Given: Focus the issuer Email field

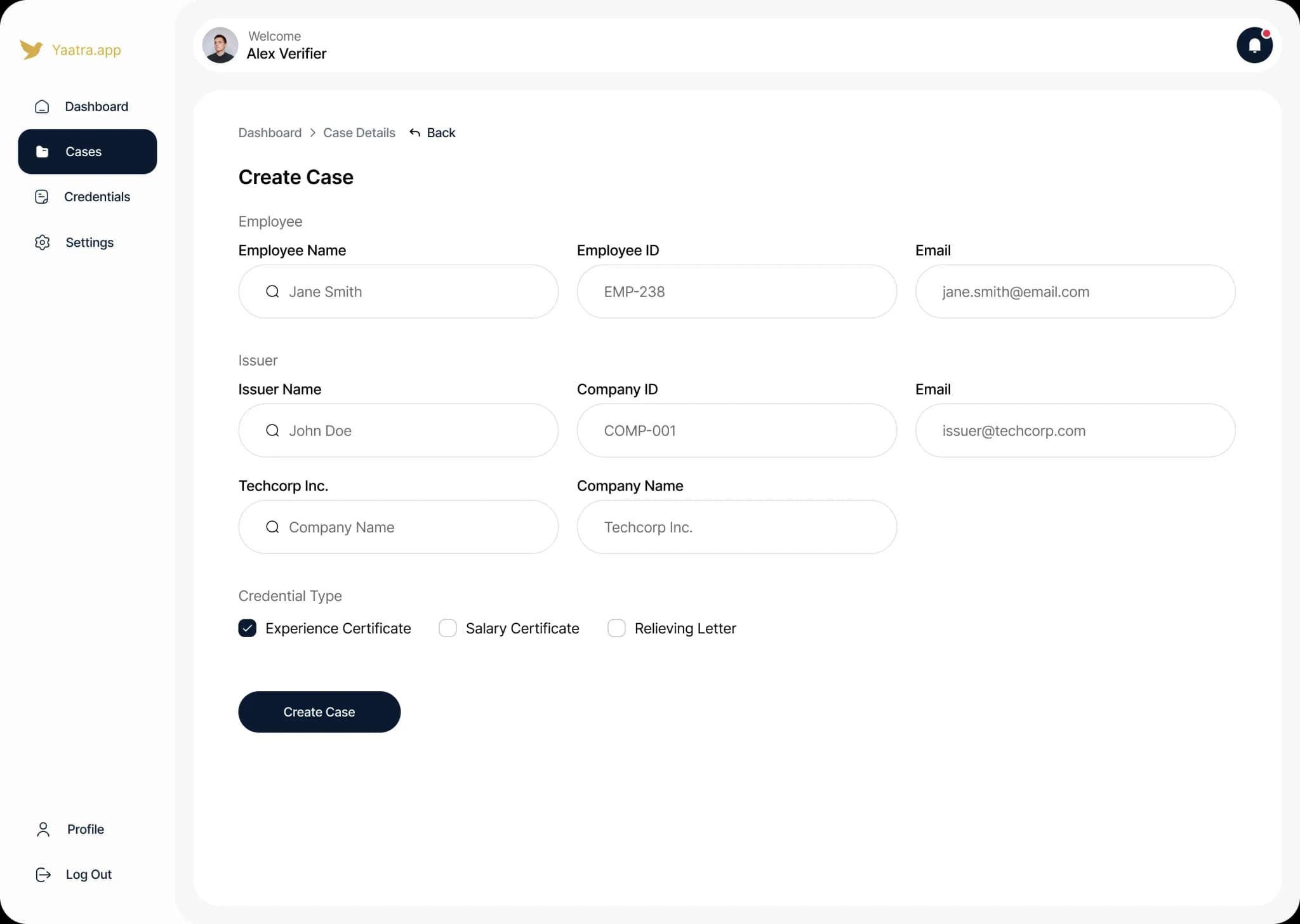Looking at the screenshot, I should [x=1075, y=430].
